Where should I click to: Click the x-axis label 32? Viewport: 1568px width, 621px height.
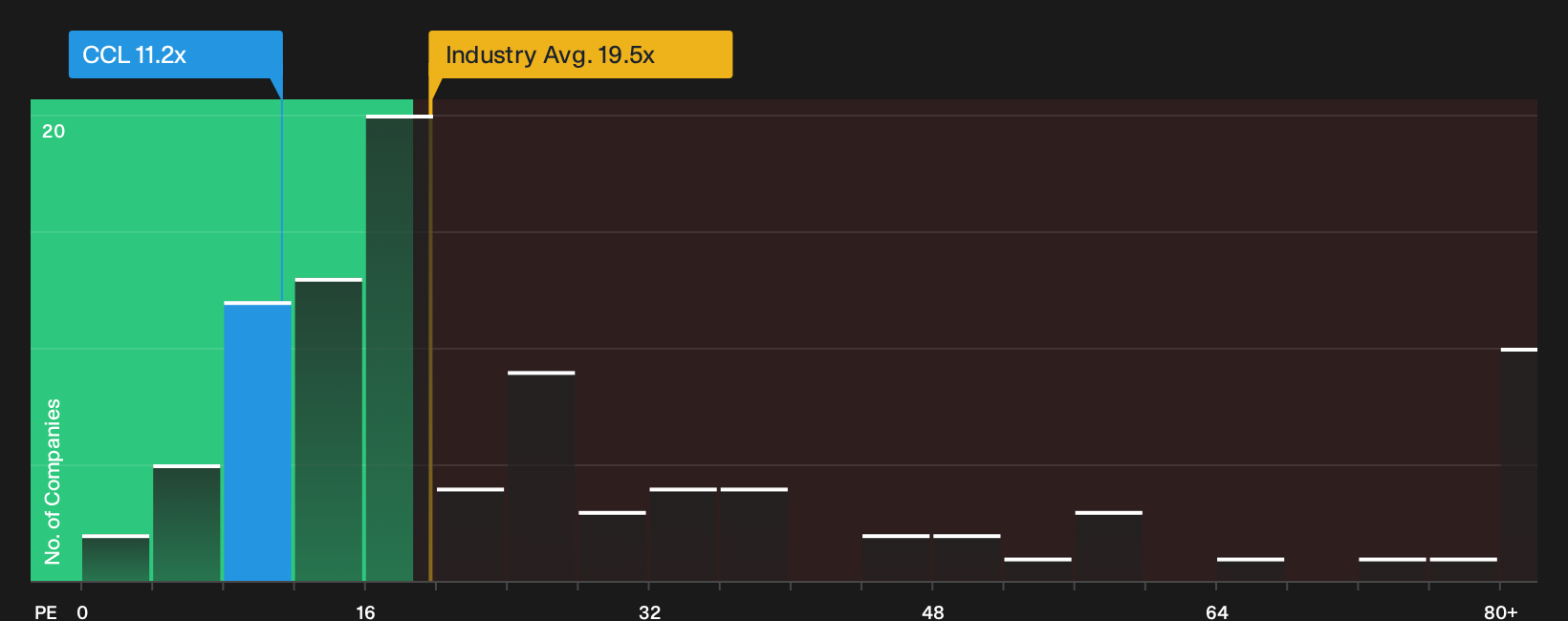[x=649, y=611]
